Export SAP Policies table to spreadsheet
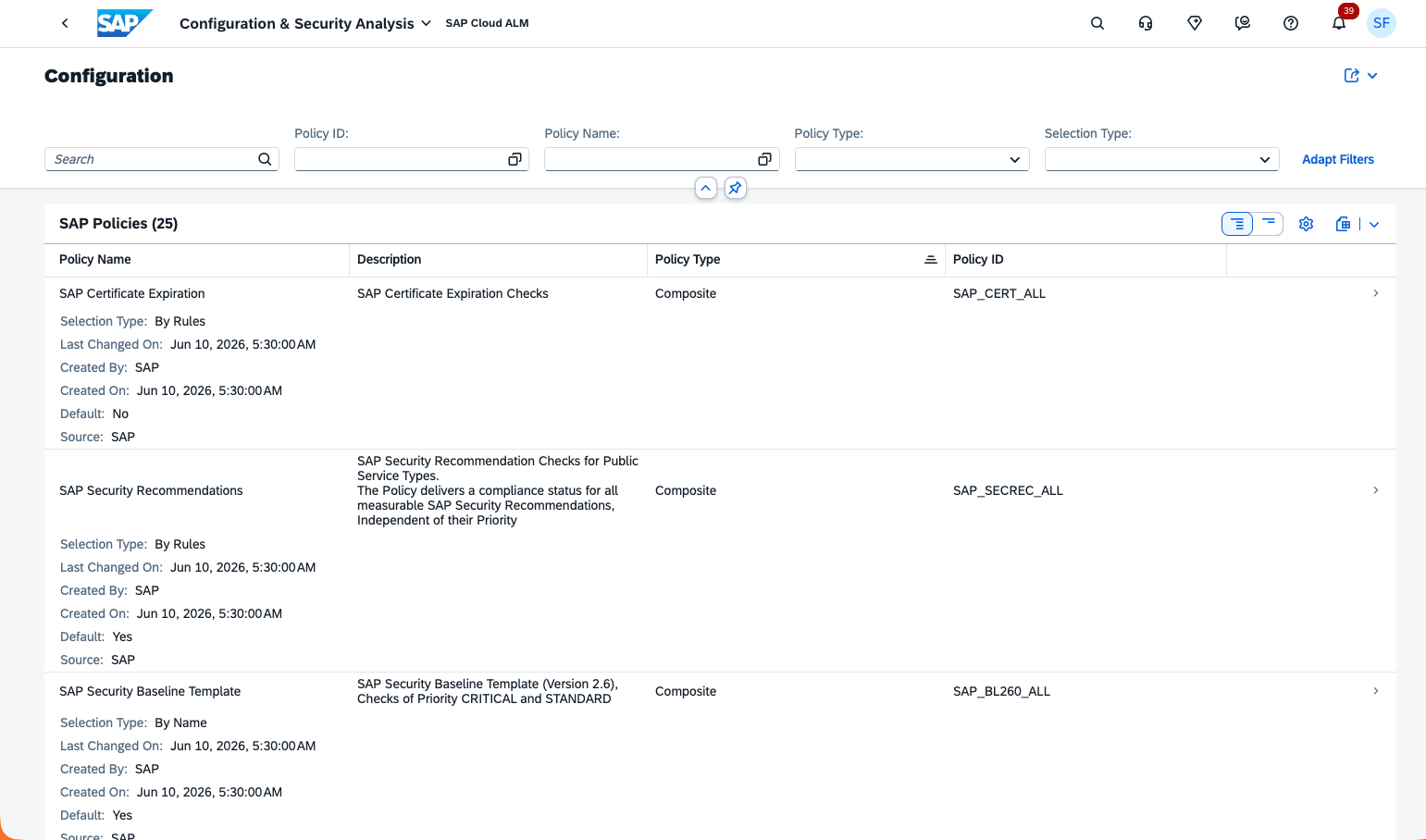 tap(1344, 224)
